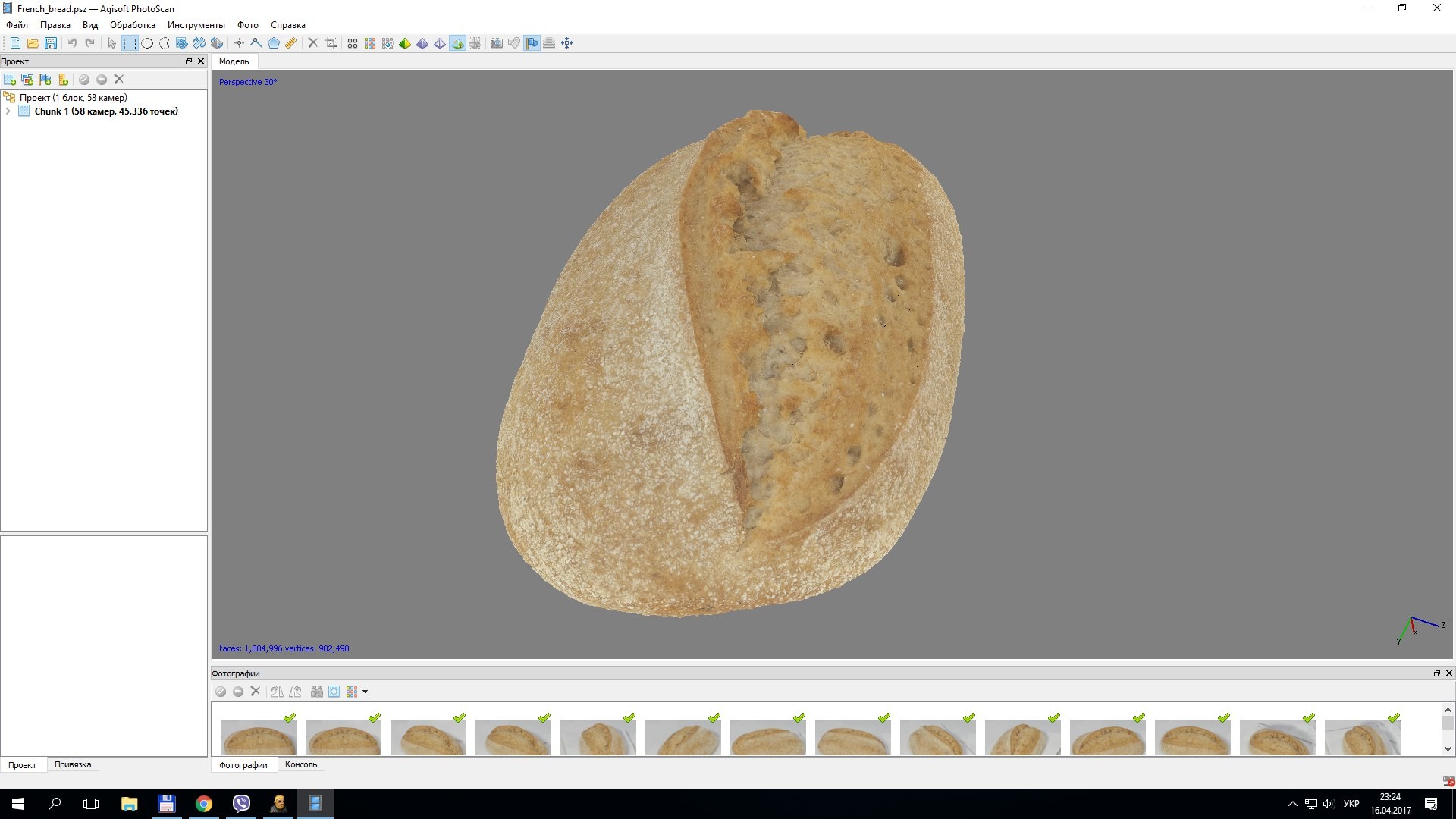Add photos using the Project panel icon
Screen dimensions: 1456x819
(27, 79)
